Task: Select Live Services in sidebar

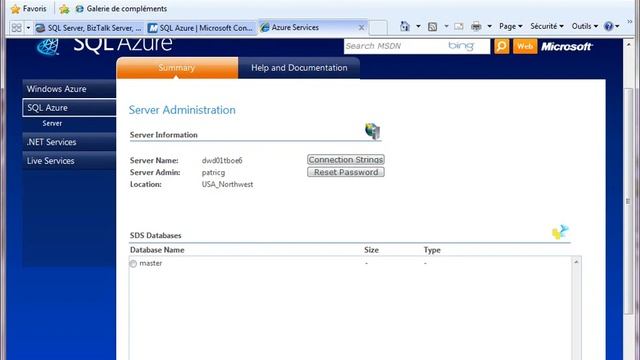Action: click(x=69, y=161)
